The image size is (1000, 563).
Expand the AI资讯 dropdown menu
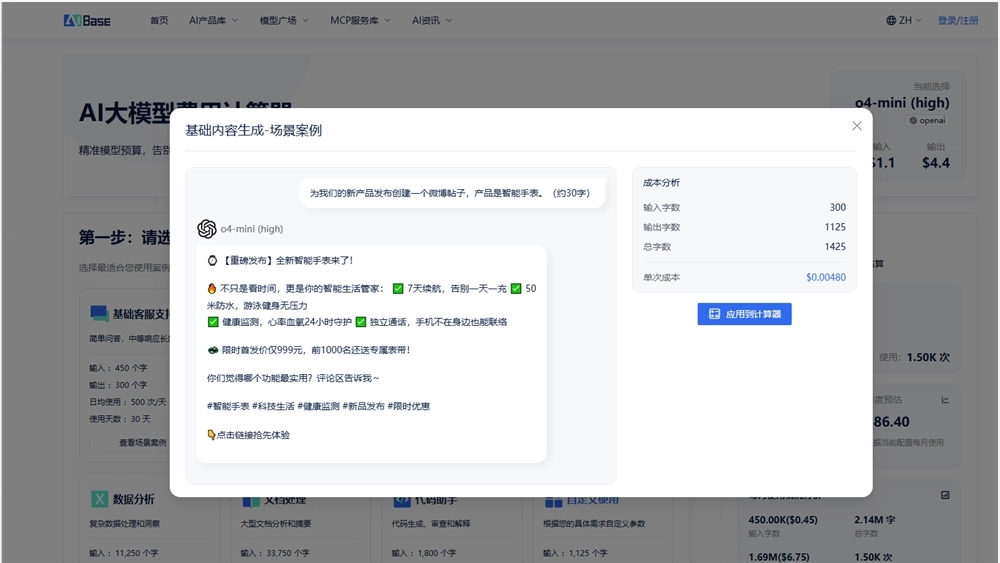(432, 20)
